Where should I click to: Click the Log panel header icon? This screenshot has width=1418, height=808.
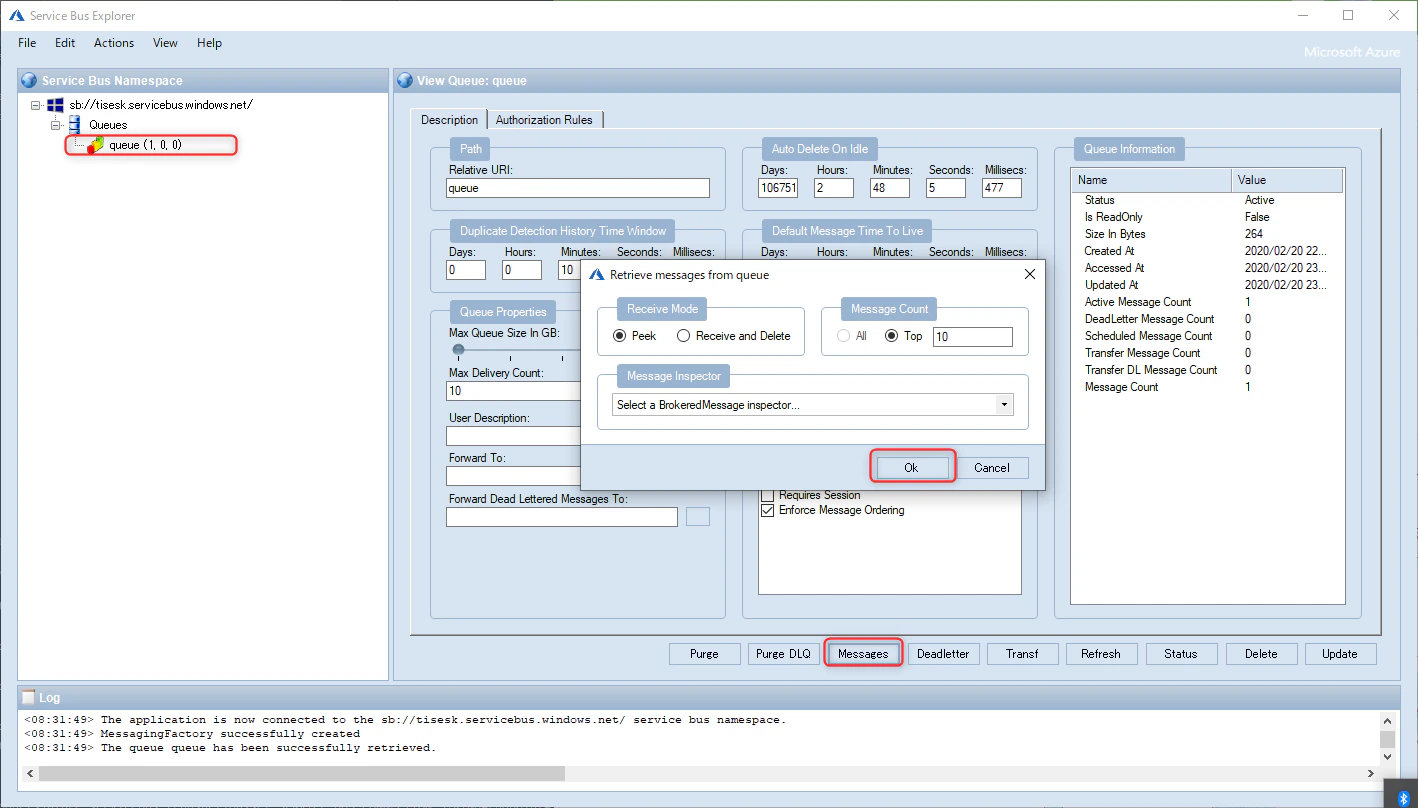point(29,697)
